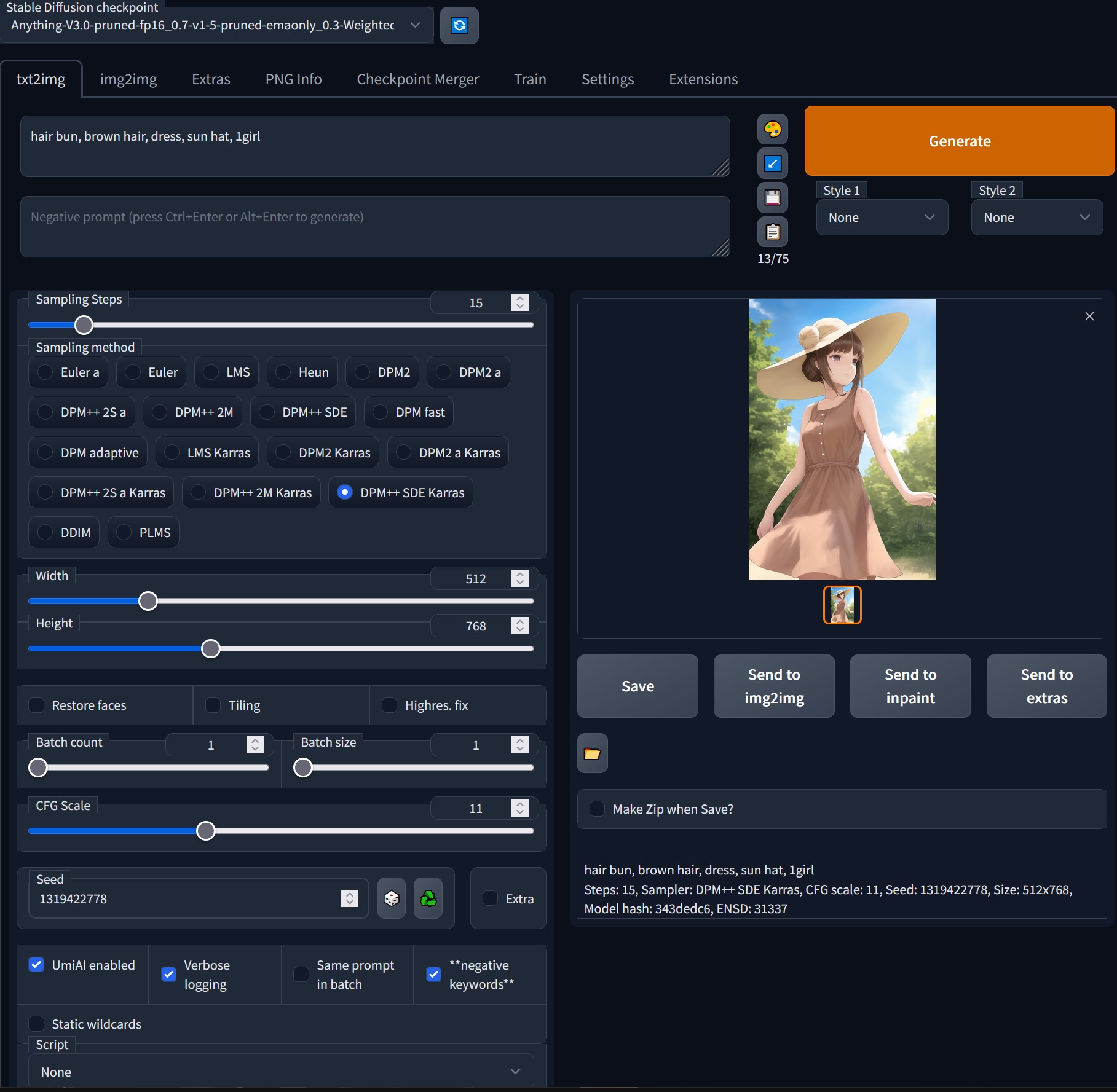
Task: Click the blue arrow read-parameters icon
Action: click(773, 163)
